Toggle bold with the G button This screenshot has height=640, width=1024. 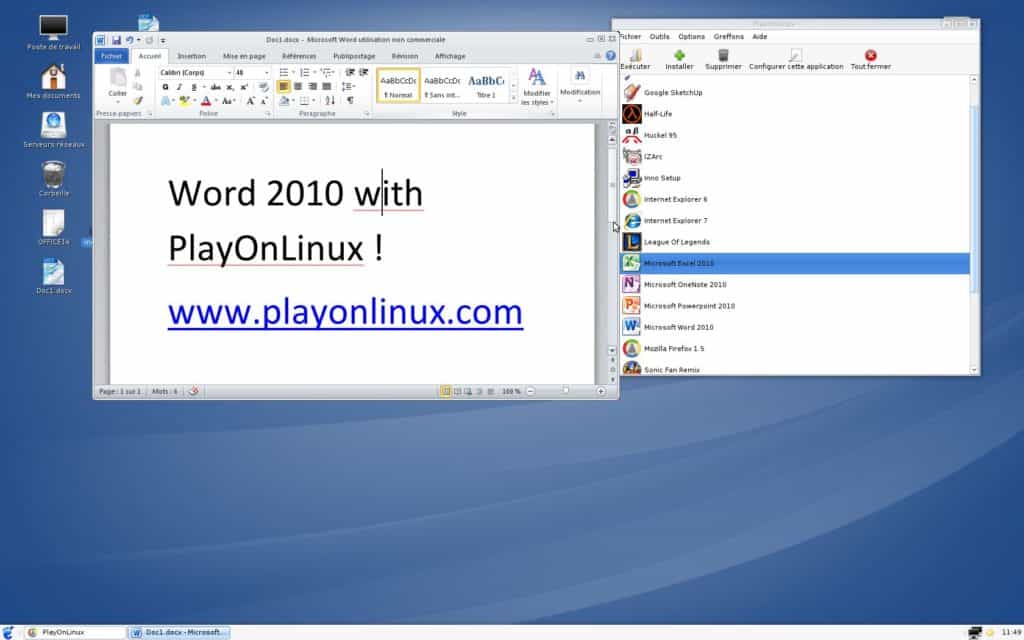point(165,86)
